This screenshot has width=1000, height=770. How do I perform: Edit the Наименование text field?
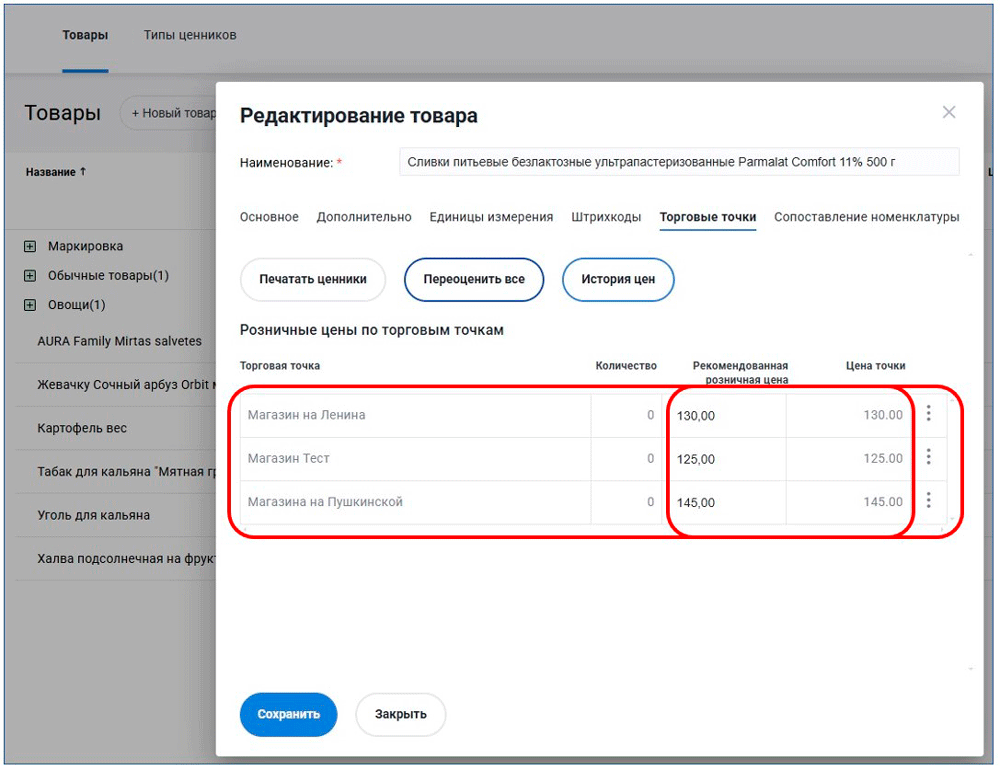[678, 162]
